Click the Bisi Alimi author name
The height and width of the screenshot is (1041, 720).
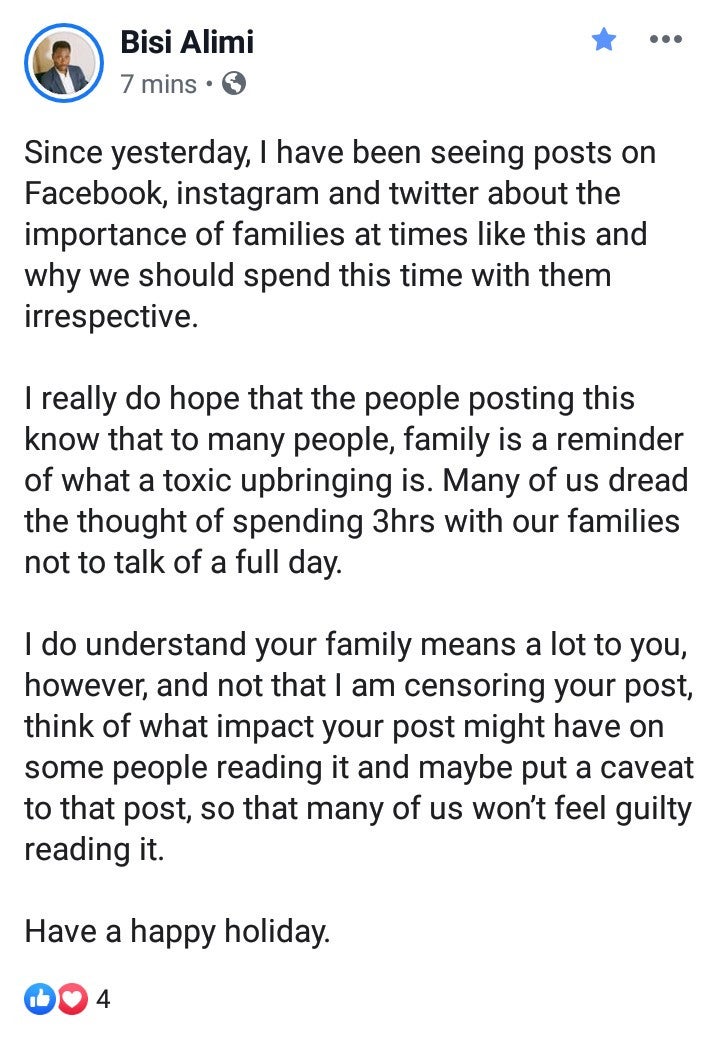(x=187, y=42)
